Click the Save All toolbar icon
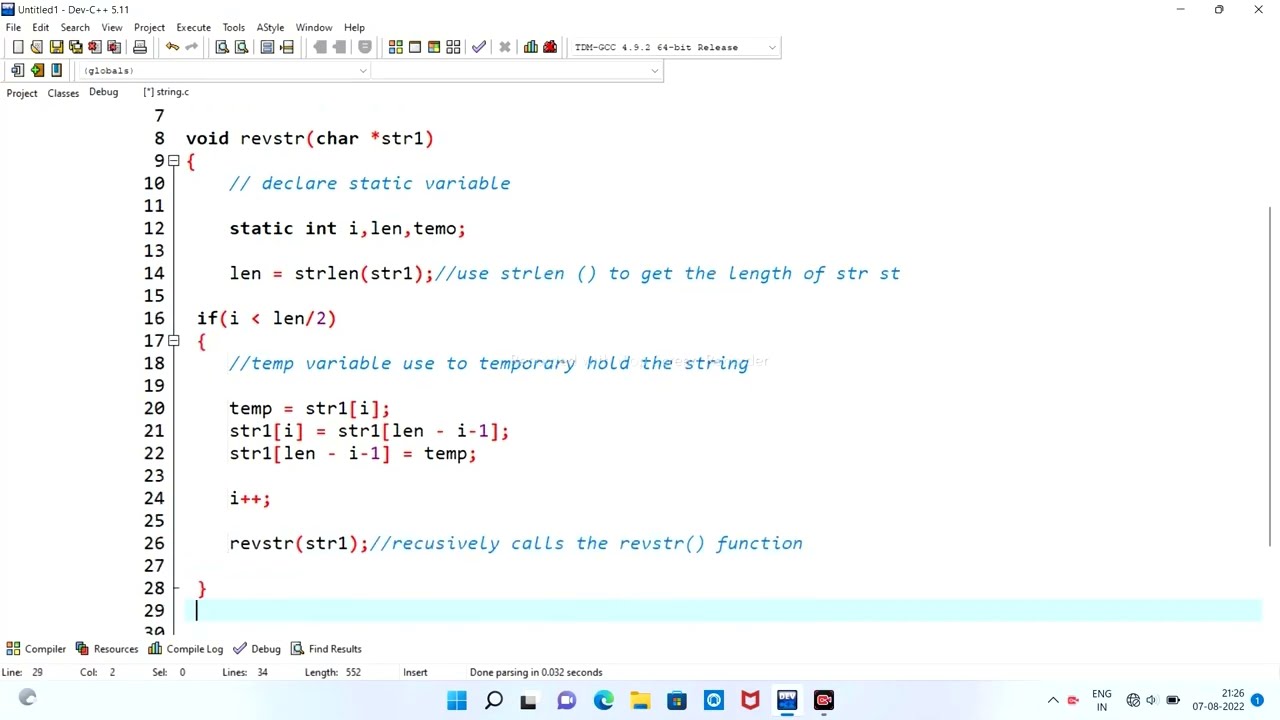Viewport: 1280px width, 720px height. click(75, 47)
